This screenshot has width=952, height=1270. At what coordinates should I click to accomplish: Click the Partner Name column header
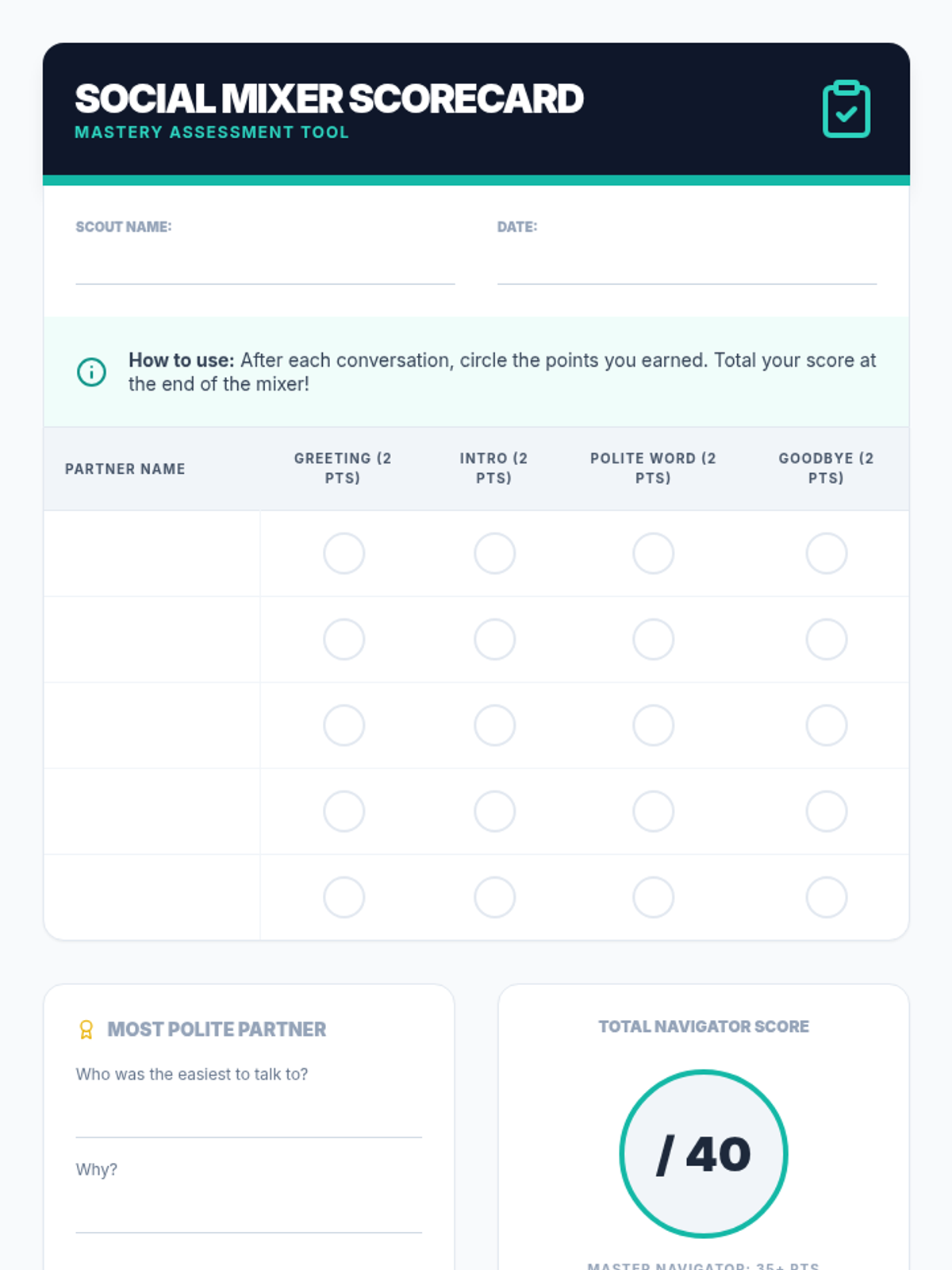point(125,469)
